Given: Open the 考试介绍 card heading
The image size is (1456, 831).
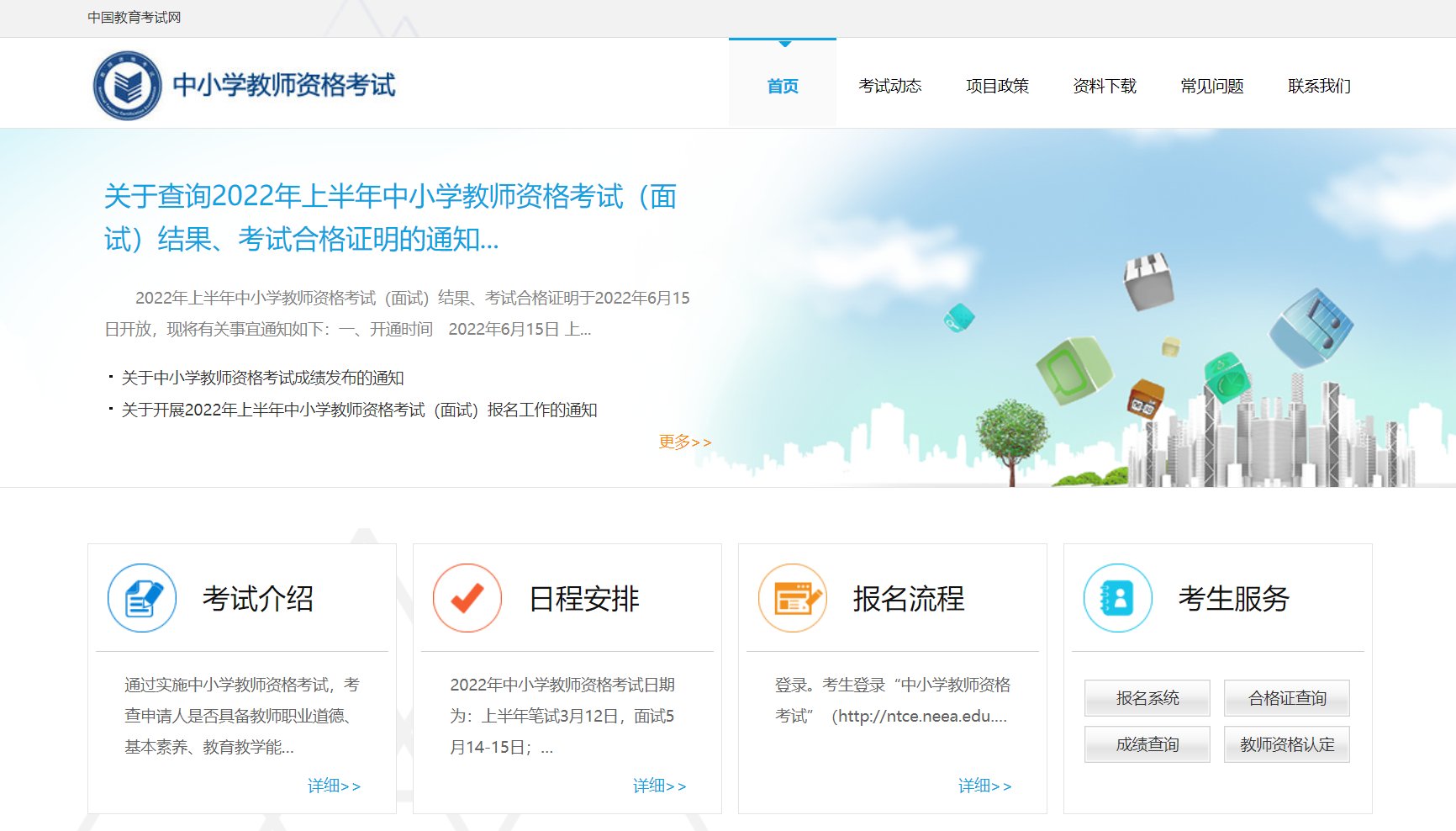Looking at the screenshot, I should (x=257, y=600).
